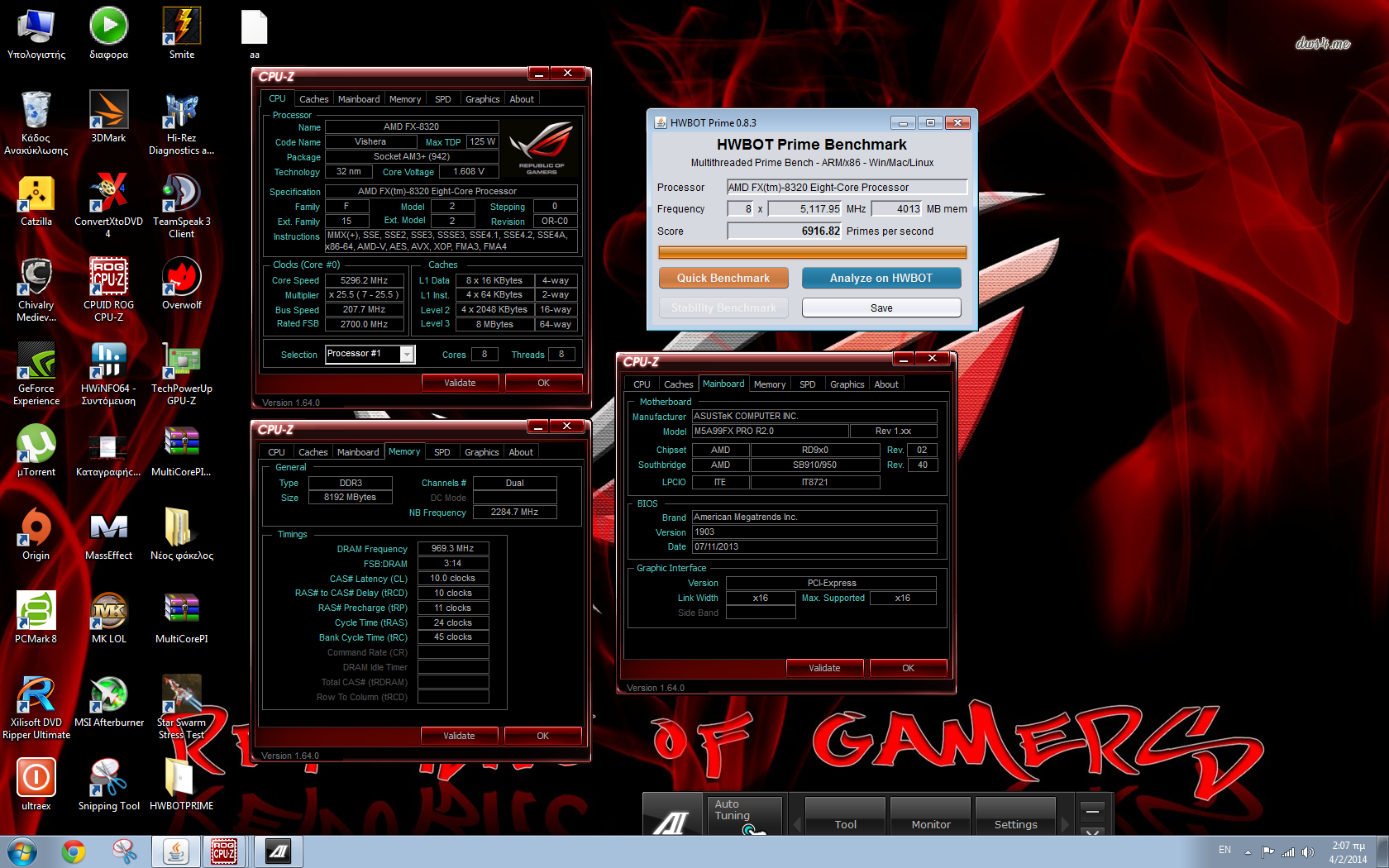Click the volume icon in system tray
This screenshot has width=1389, height=868.
point(1308,851)
